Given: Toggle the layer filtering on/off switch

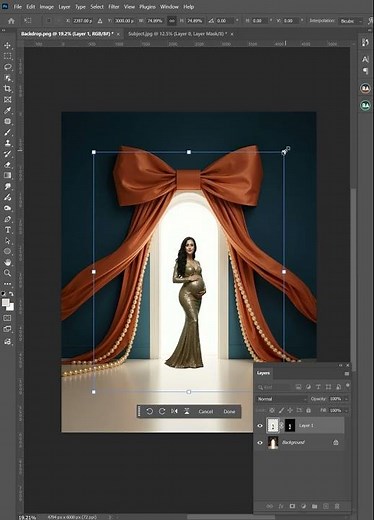Looking at the screenshot, I should 348,386.
